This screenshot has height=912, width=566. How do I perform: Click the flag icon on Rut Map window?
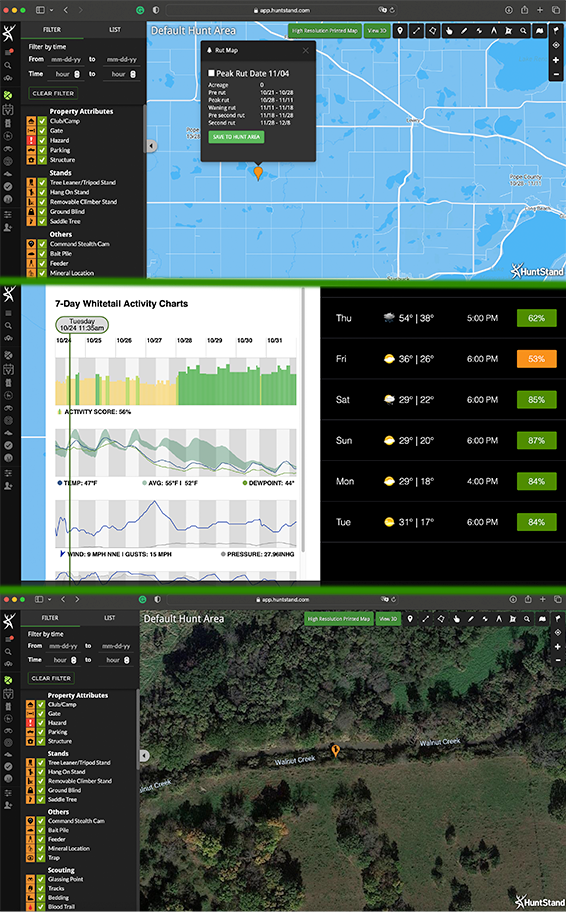coord(557,31)
